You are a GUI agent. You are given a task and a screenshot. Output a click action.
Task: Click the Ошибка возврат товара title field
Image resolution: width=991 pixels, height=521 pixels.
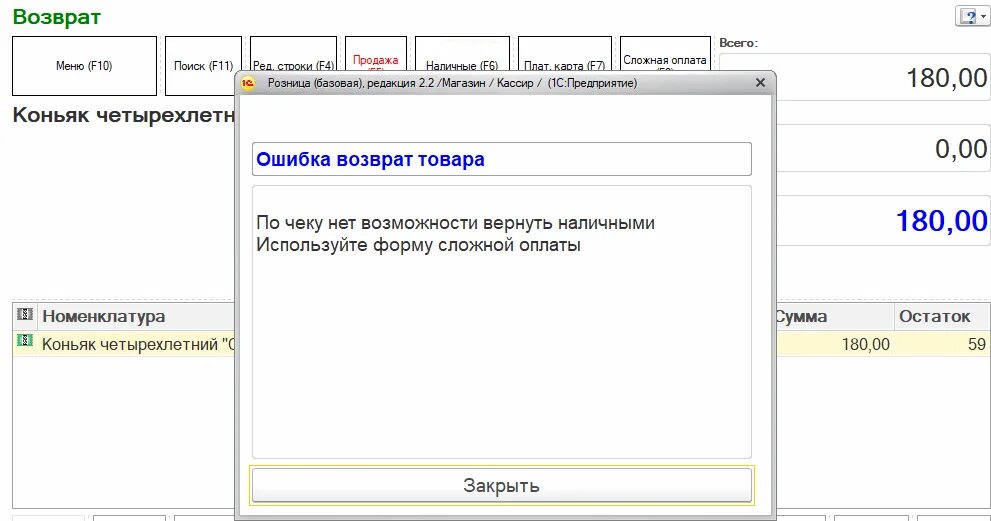502,159
